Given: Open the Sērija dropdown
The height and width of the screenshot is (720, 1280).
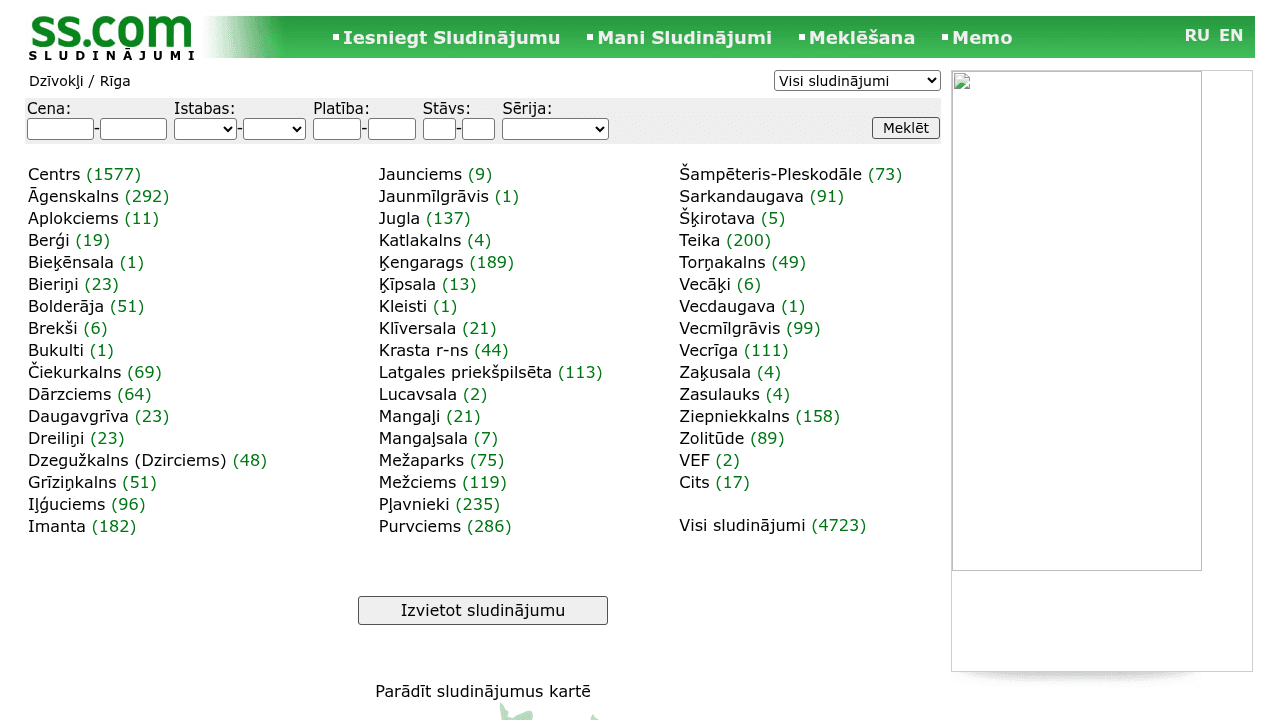Looking at the screenshot, I should pyautogui.click(x=555, y=129).
